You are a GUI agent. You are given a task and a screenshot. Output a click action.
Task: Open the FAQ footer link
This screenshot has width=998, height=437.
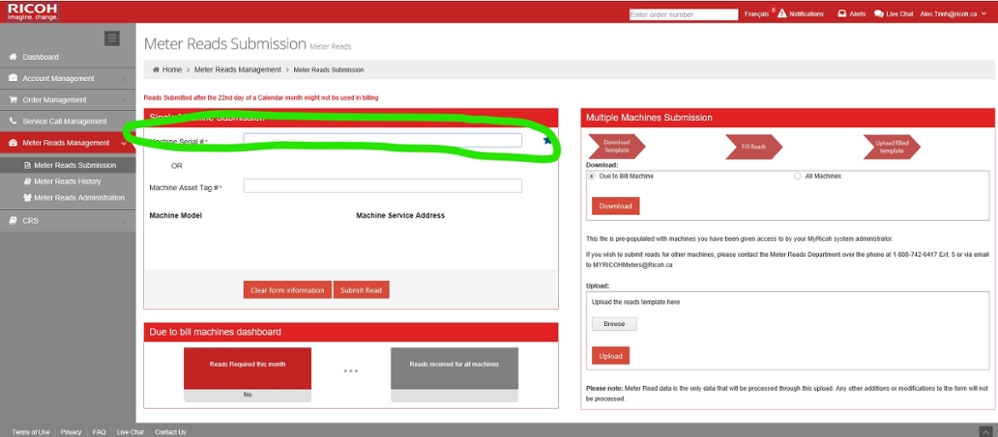(99, 432)
